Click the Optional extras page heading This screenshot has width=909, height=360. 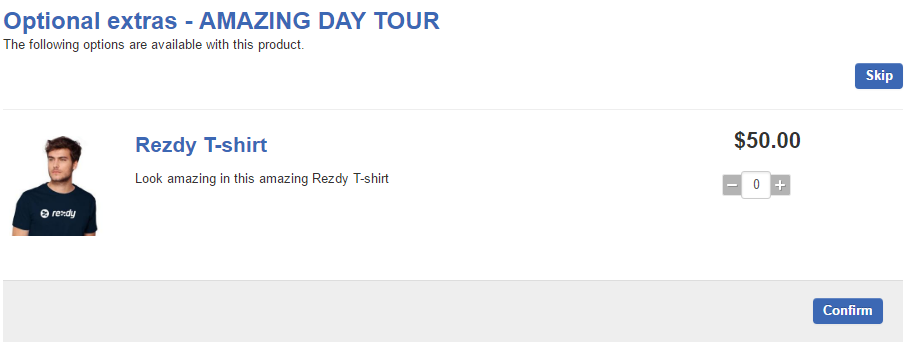[221, 21]
